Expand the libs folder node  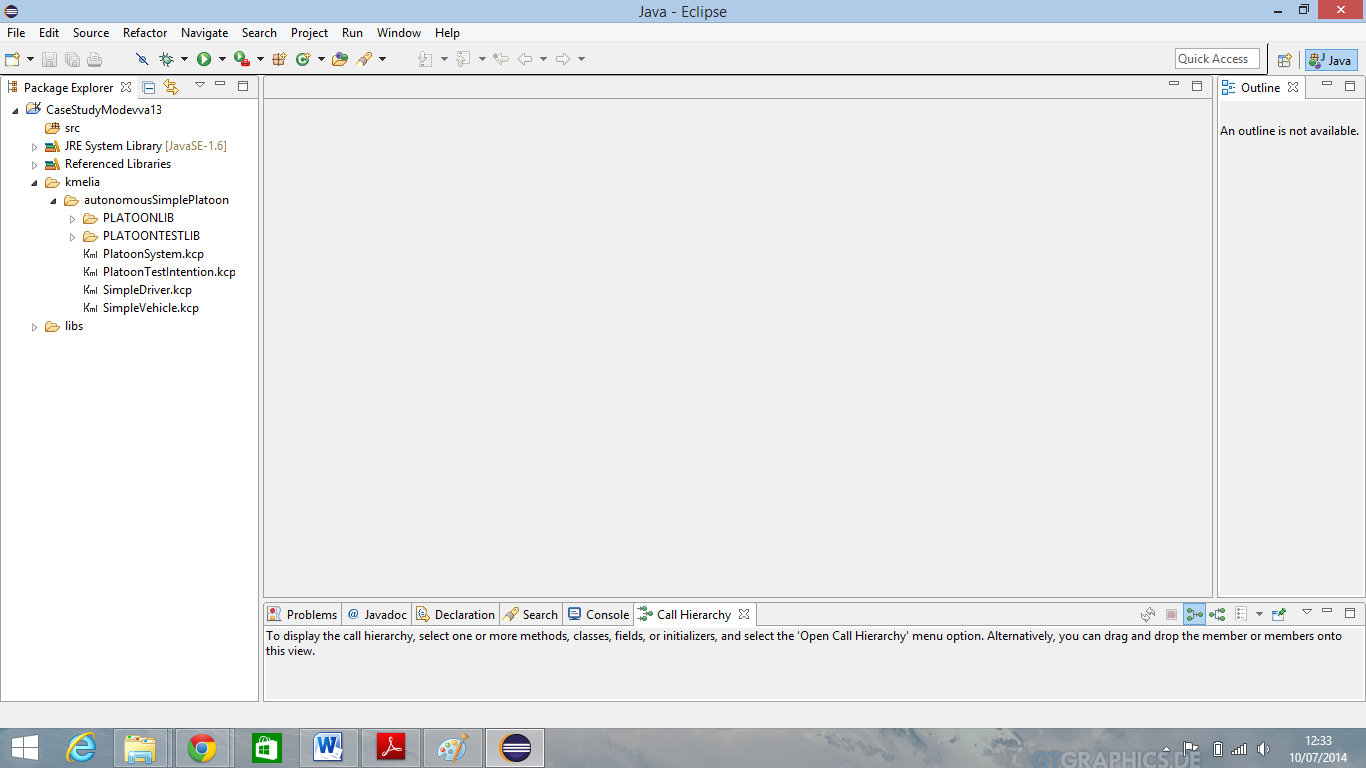point(34,327)
